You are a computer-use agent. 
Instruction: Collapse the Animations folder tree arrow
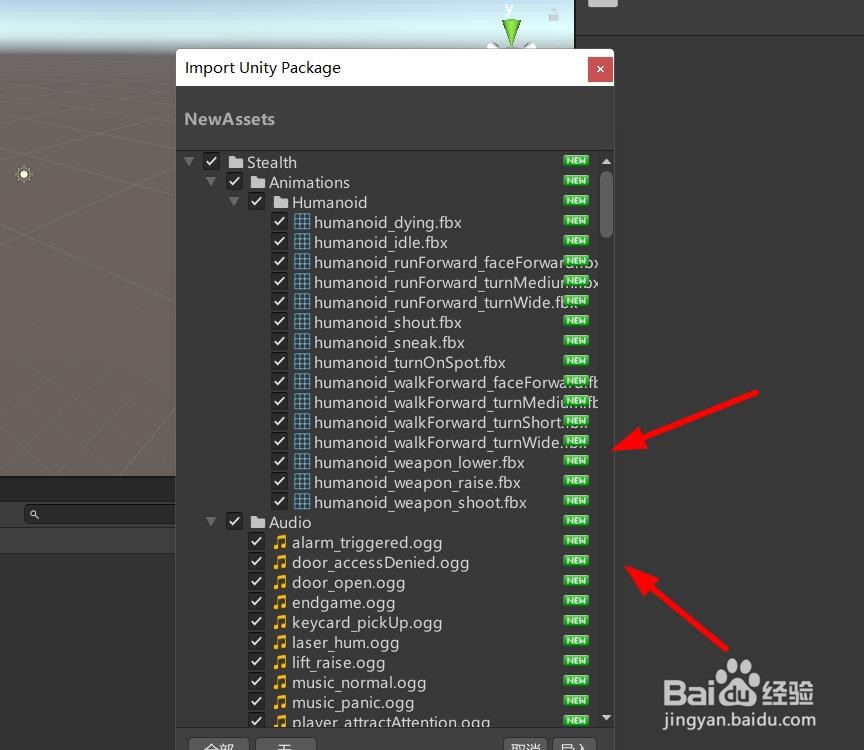click(x=211, y=181)
